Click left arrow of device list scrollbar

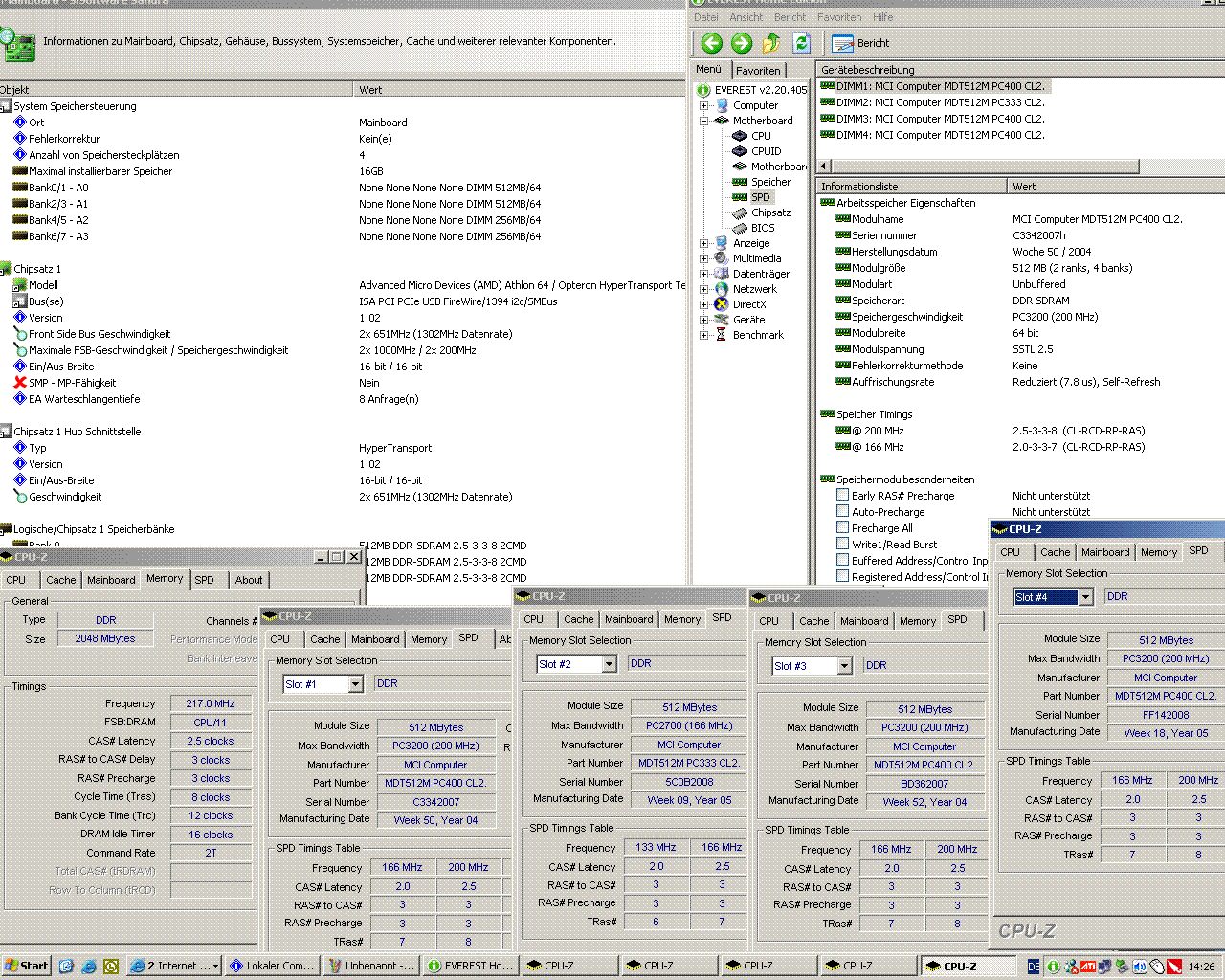tap(824, 167)
